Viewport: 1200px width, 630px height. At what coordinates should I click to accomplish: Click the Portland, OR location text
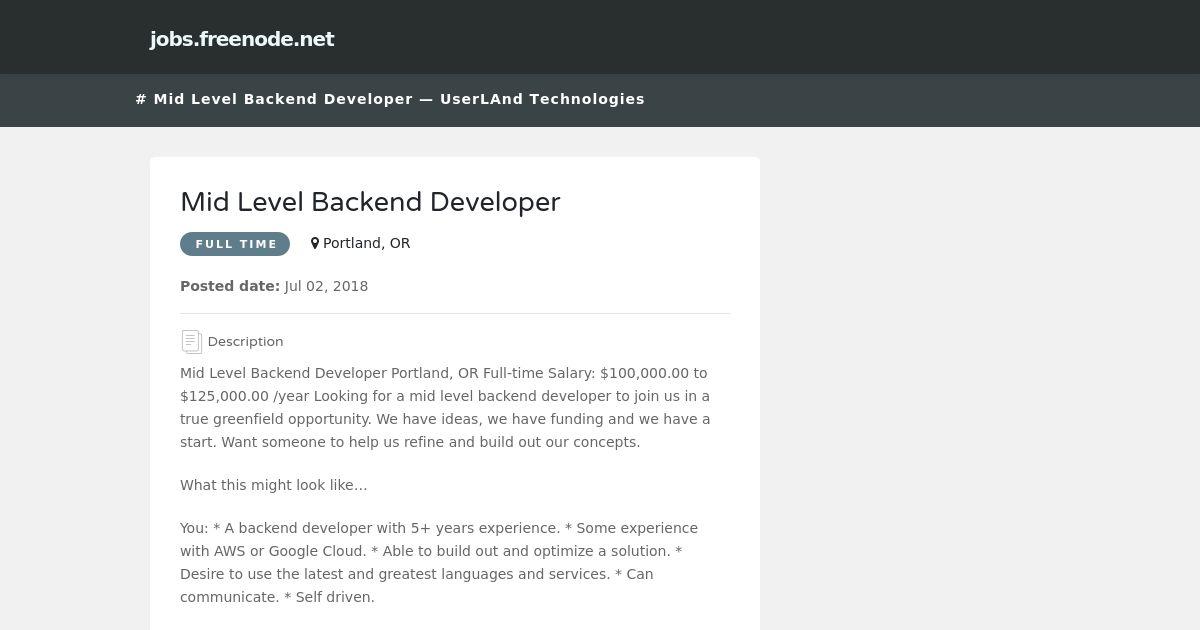[366, 243]
